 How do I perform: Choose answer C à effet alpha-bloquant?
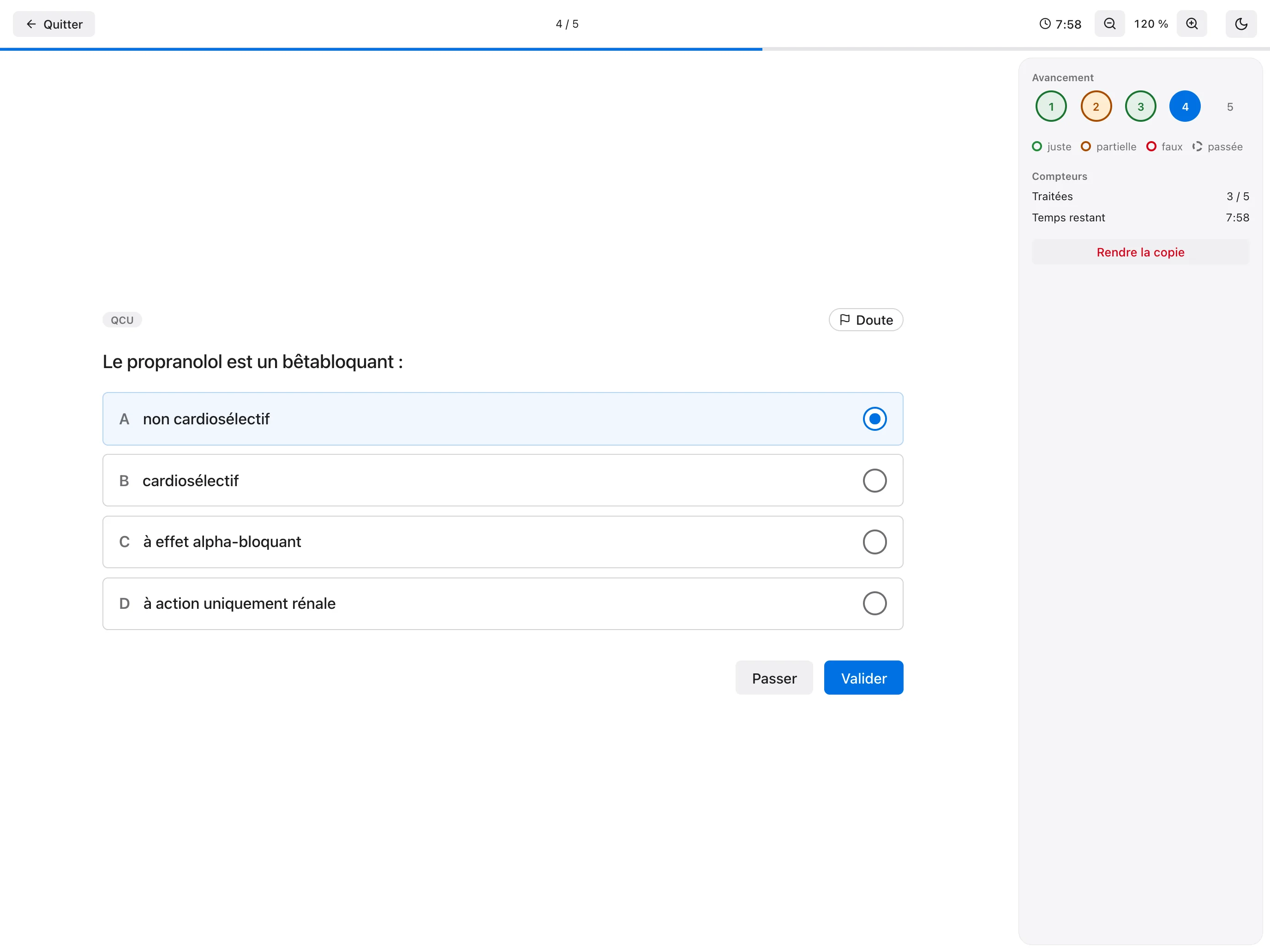coord(503,541)
